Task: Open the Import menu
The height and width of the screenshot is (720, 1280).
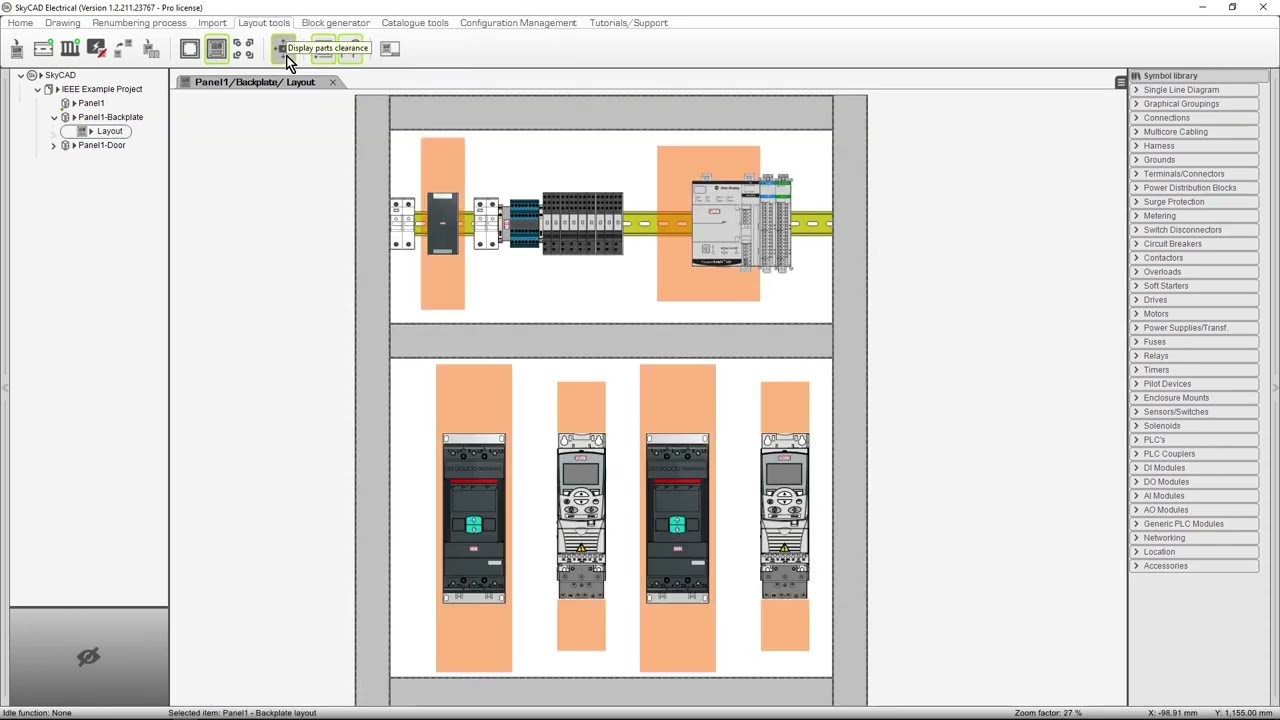Action: [212, 22]
